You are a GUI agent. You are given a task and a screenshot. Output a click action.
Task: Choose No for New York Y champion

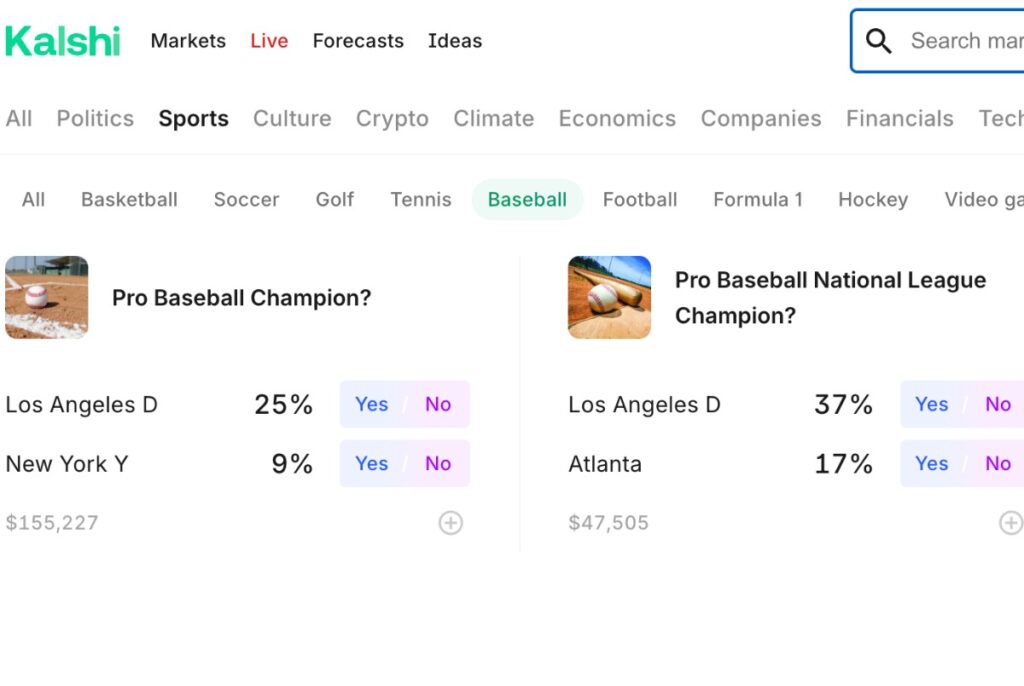click(438, 464)
